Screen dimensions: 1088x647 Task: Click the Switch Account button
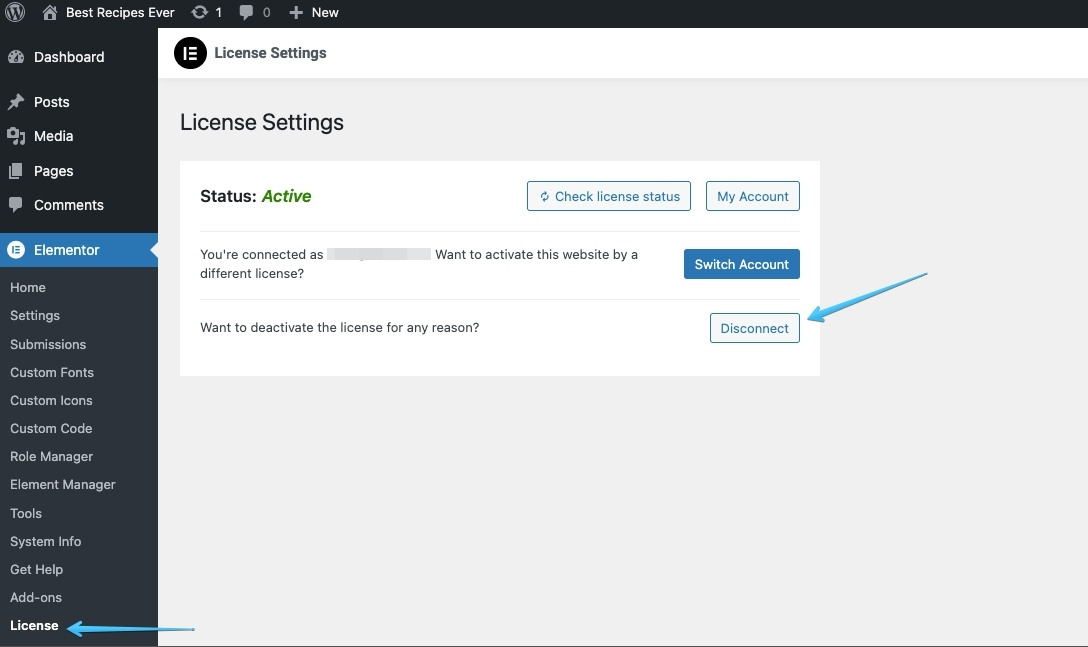(x=741, y=264)
